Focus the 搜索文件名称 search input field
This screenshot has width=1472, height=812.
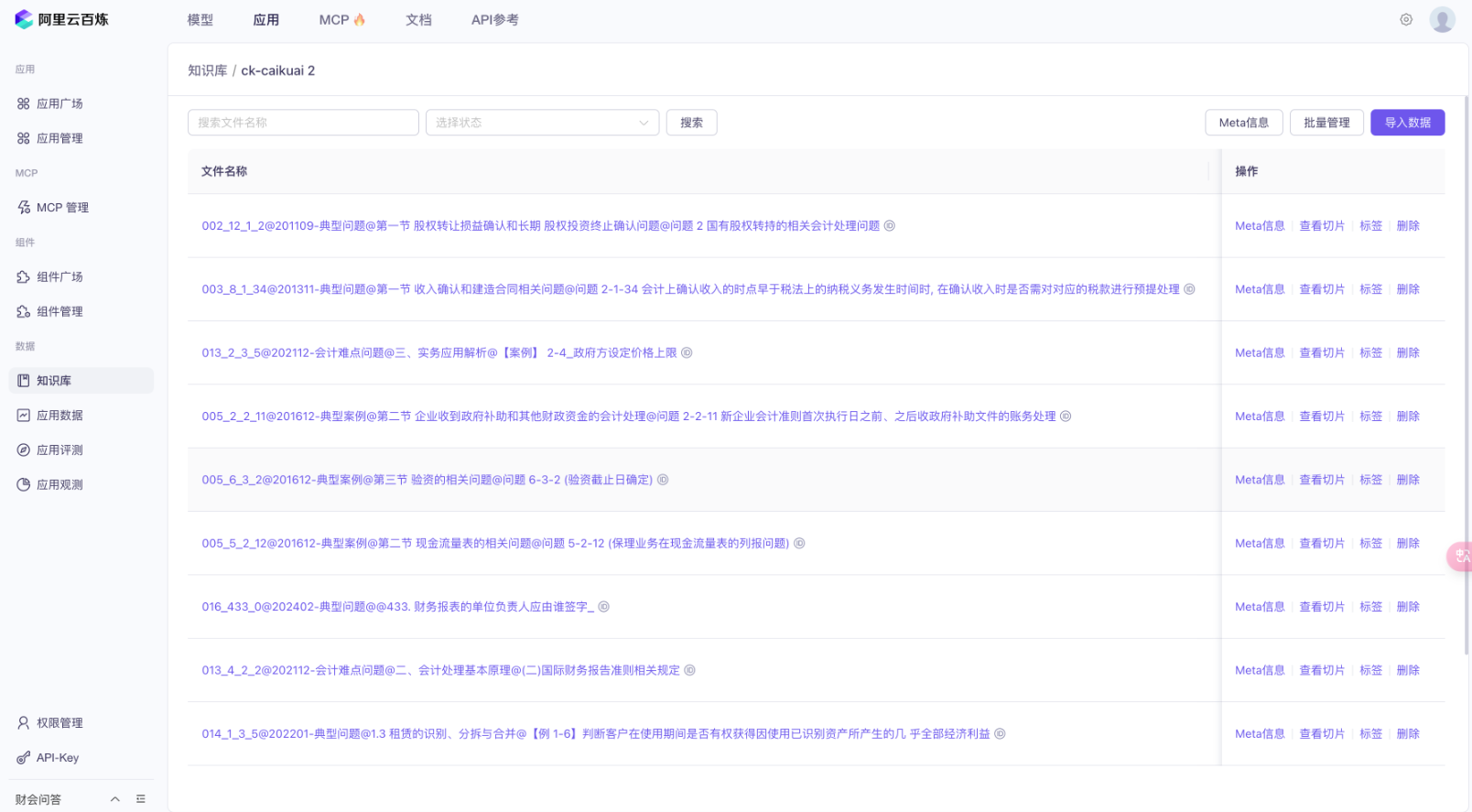pos(303,123)
